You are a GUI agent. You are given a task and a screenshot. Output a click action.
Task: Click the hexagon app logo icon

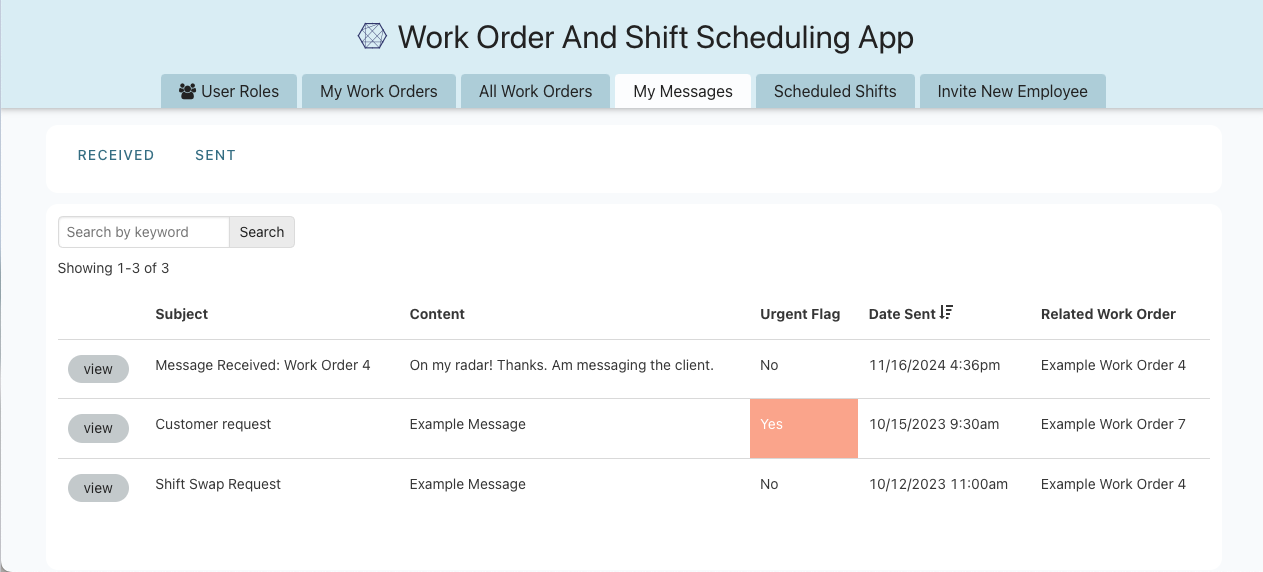[372, 37]
